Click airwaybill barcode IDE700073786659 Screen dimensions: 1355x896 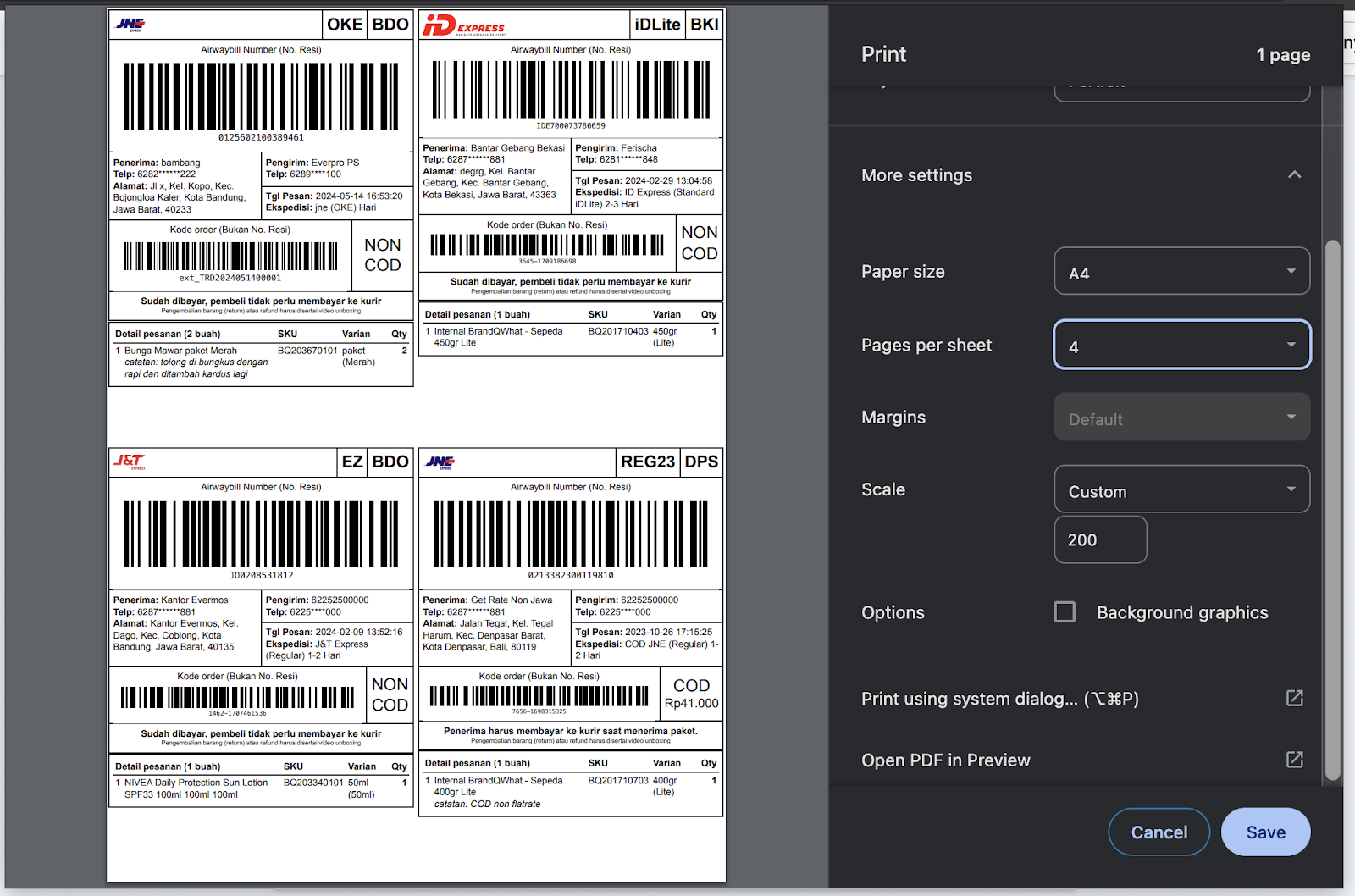[571, 90]
